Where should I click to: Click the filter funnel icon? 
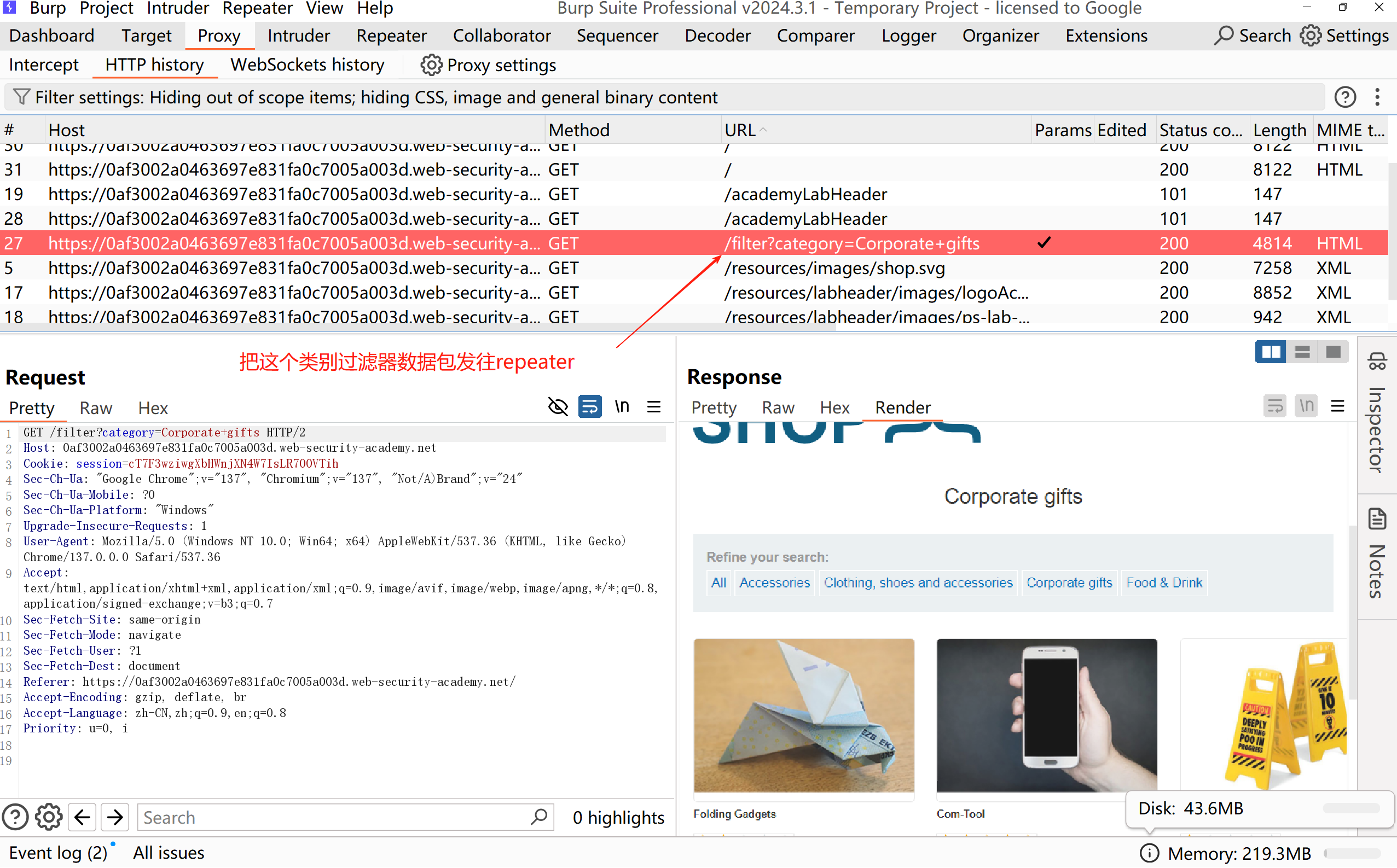[x=21, y=97]
